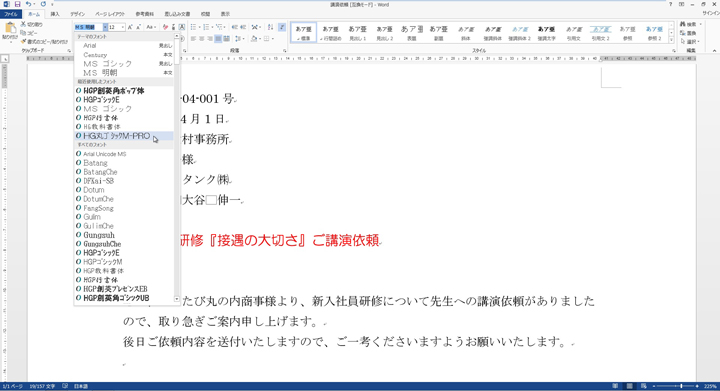Decrease font size with shrink font icon
The width and height of the screenshot is (720, 391).
(138, 28)
